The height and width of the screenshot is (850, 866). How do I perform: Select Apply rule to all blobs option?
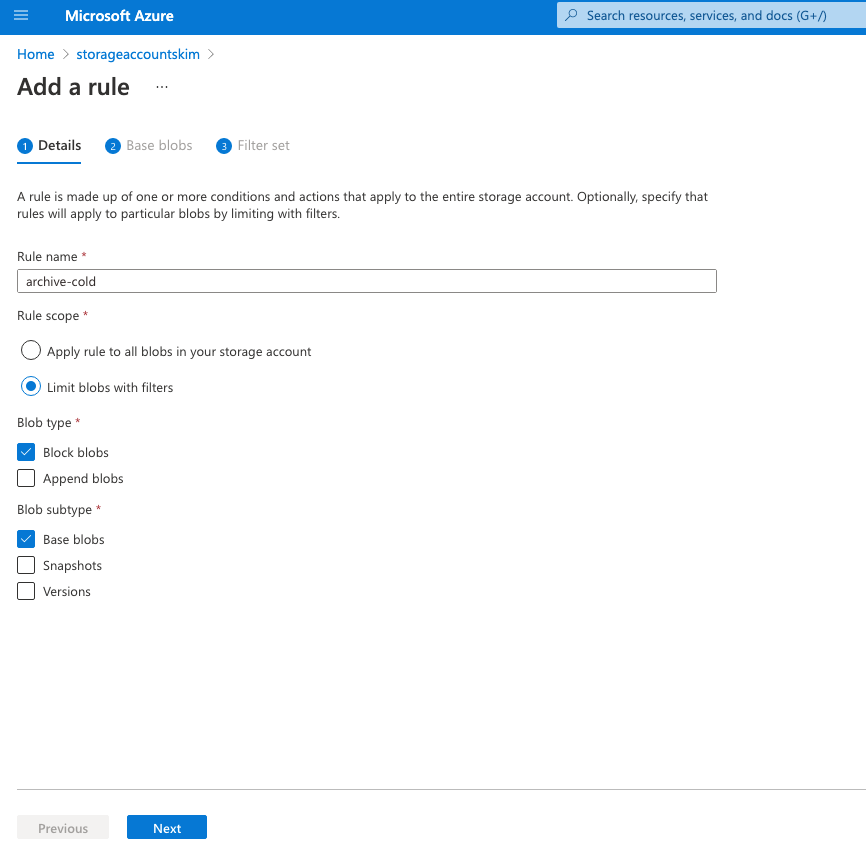[31, 351]
